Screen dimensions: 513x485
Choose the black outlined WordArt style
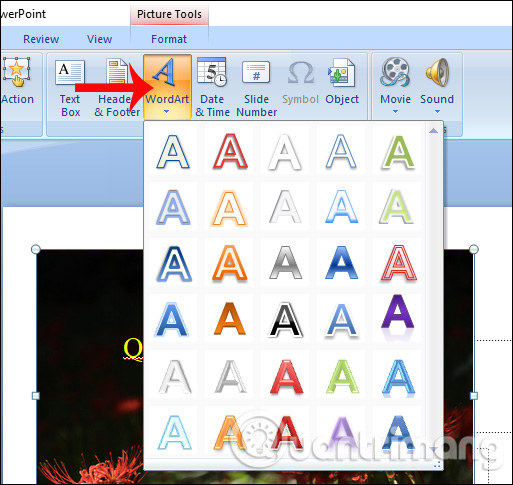pos(285,320)
